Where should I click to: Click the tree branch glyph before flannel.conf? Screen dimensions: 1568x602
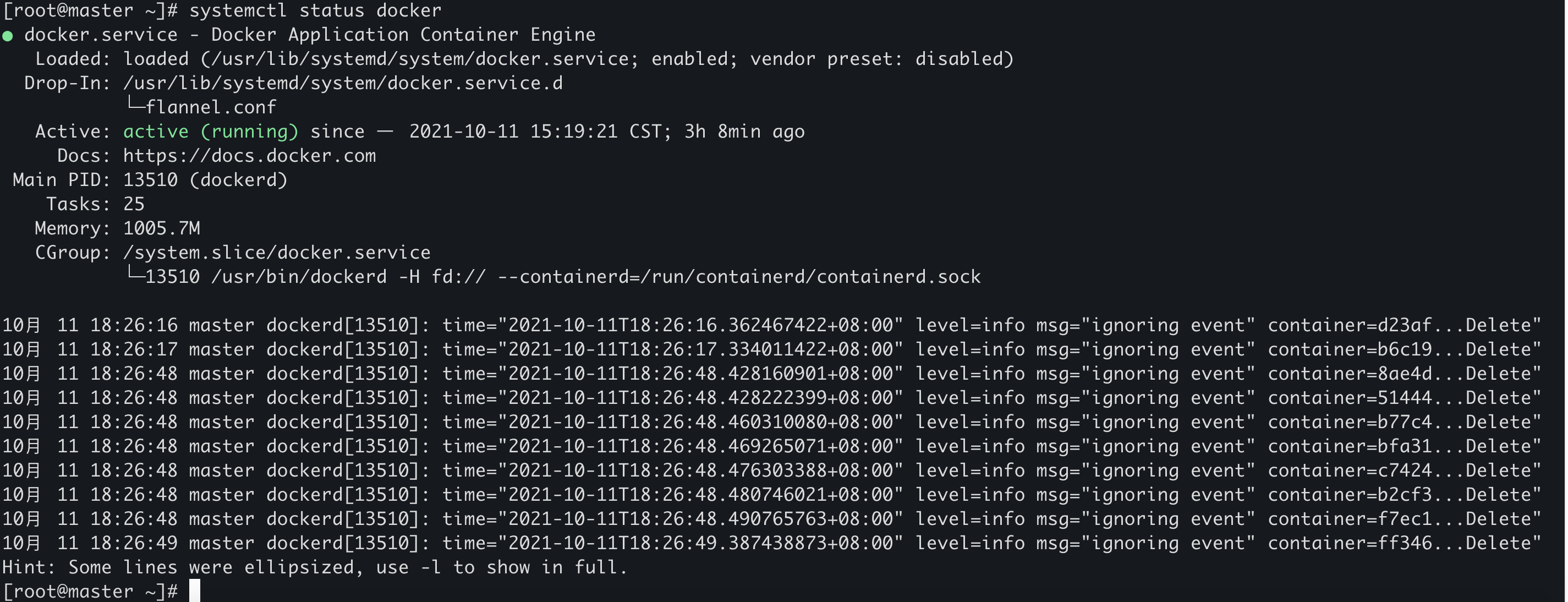click(x=135, y=105)
